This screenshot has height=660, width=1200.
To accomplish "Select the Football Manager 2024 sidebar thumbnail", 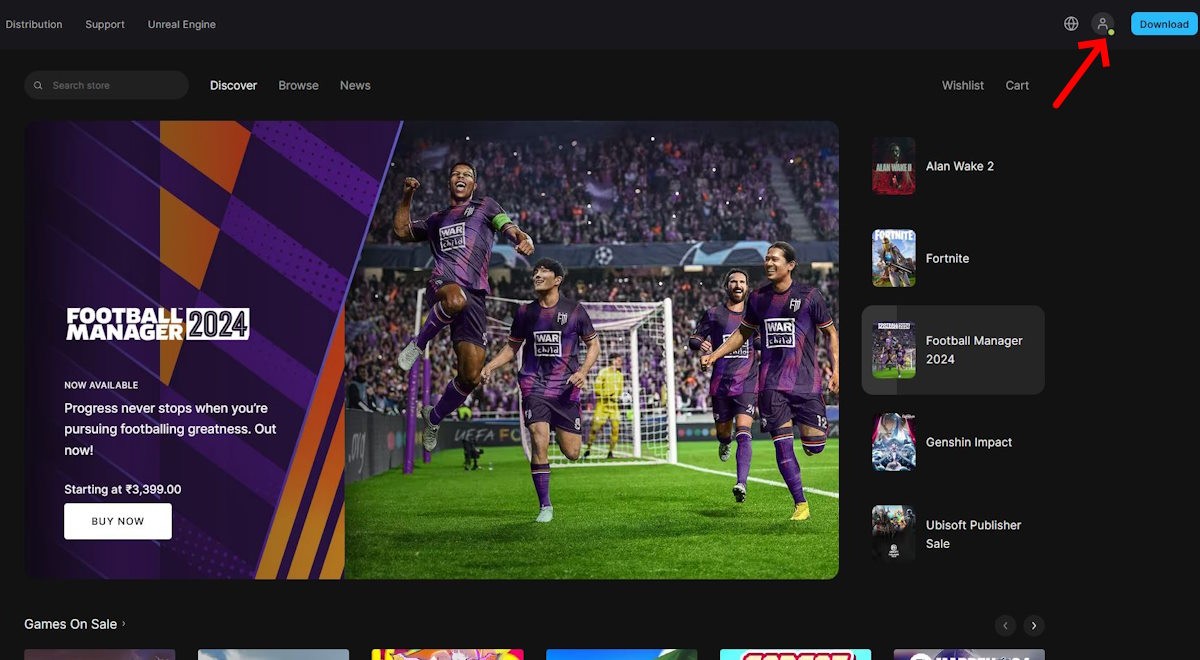I will 893,350.
